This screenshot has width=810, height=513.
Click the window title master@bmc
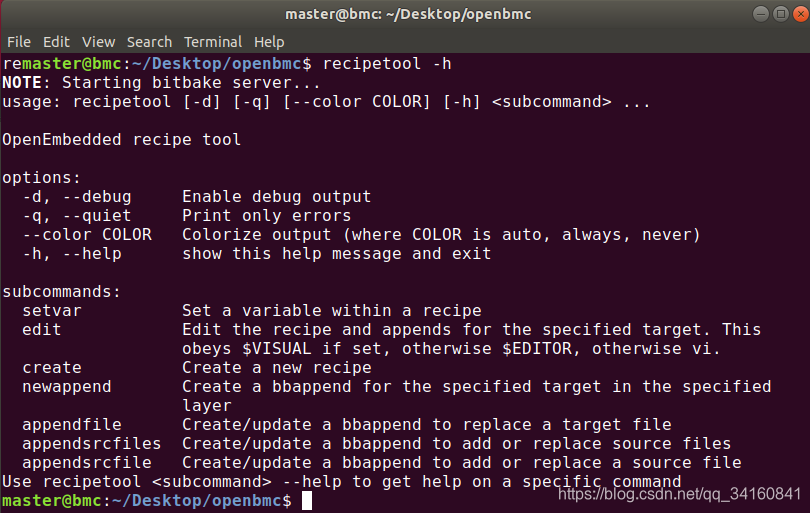[x=408, y=14]
